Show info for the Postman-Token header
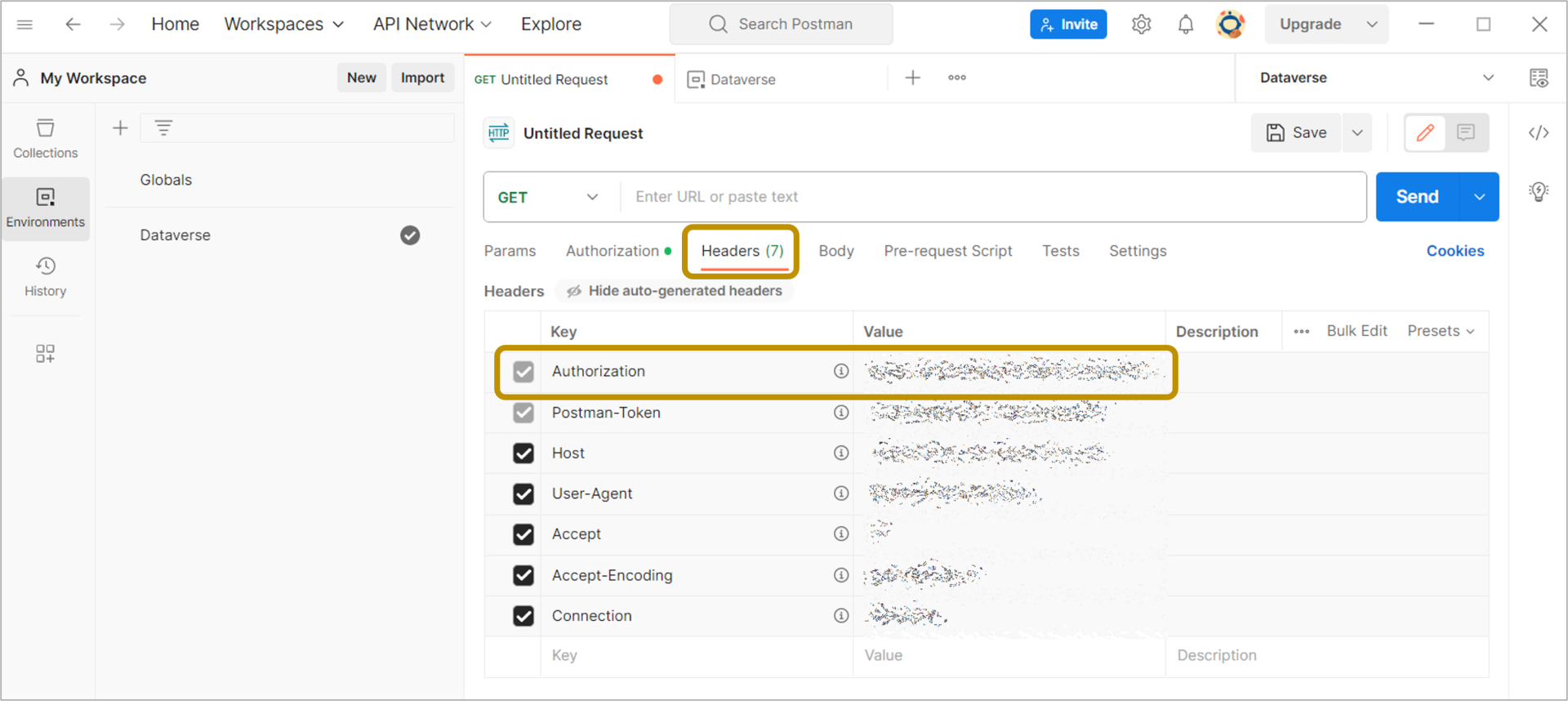 point(841,413)
